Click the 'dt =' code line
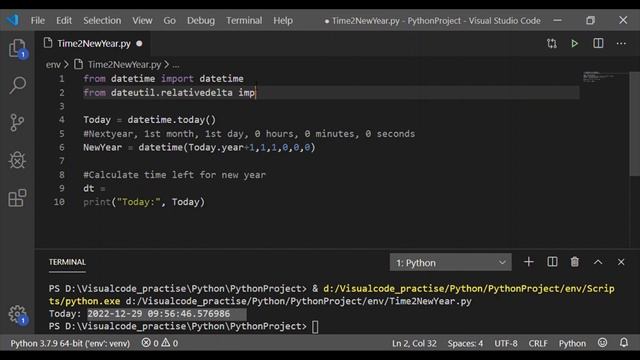Viewport: 640px width, 360px height. tap(94, 188)
